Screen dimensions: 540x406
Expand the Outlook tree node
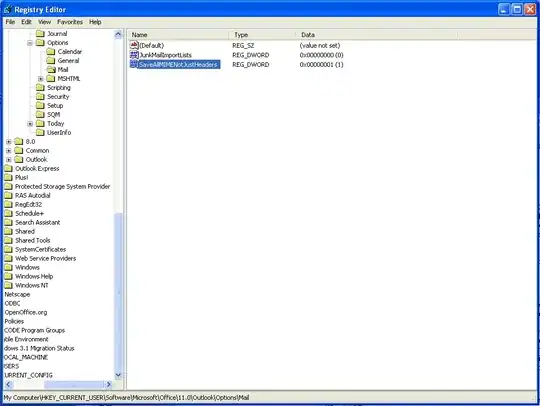coord(9,159)
